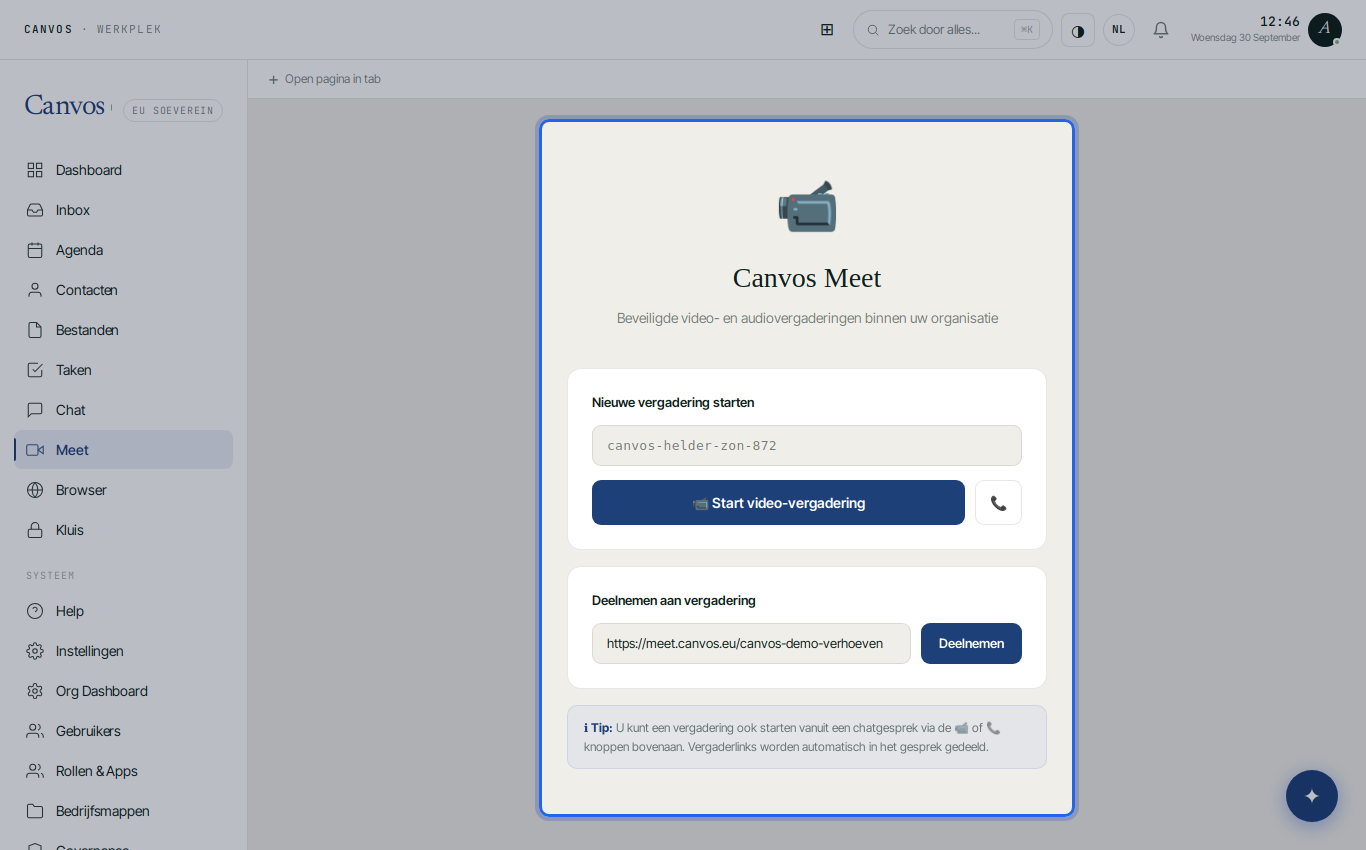Click the Agenda calendar icon

click(x=35, y=250)
